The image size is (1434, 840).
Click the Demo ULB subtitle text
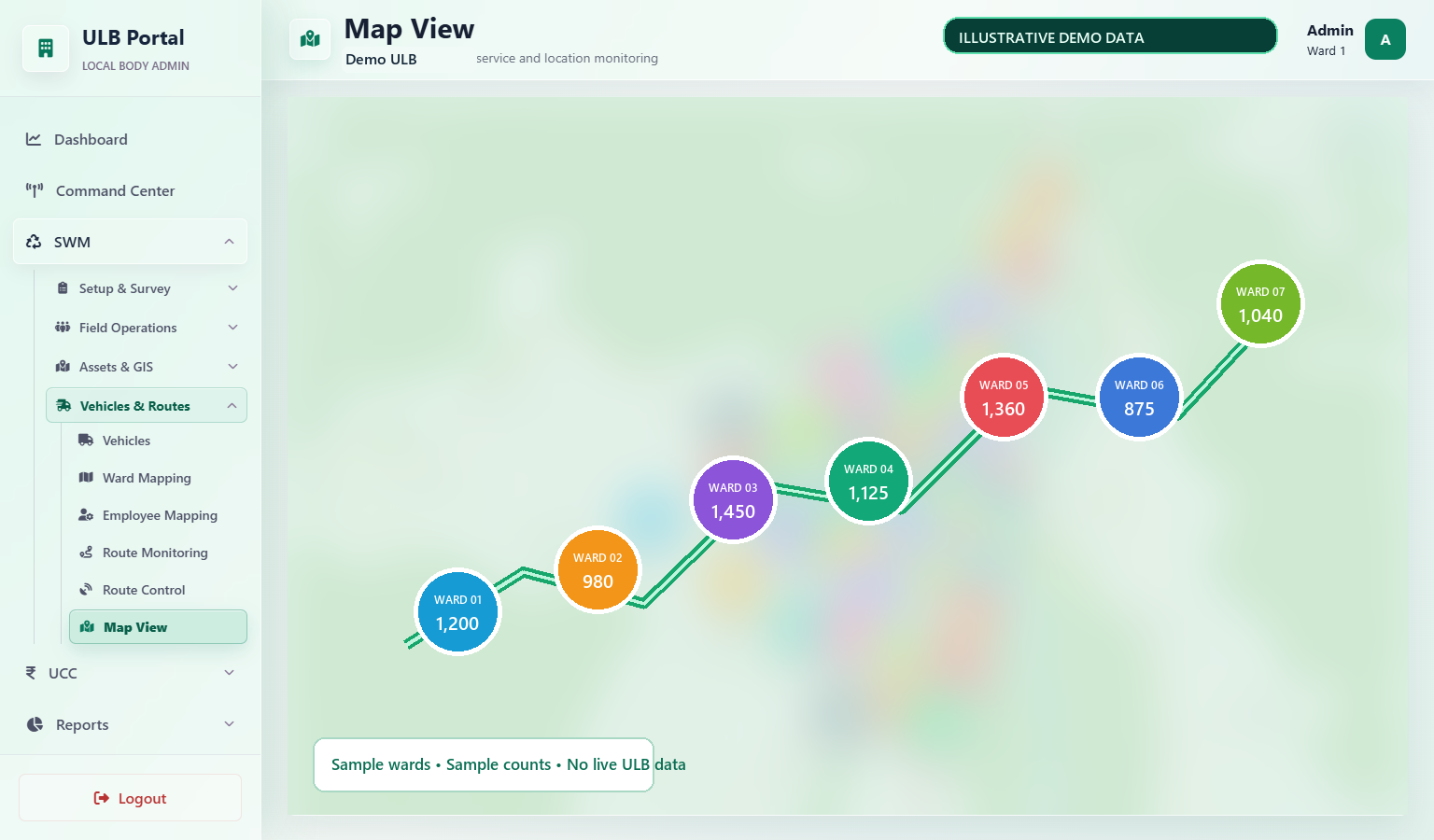click(381, 59)
